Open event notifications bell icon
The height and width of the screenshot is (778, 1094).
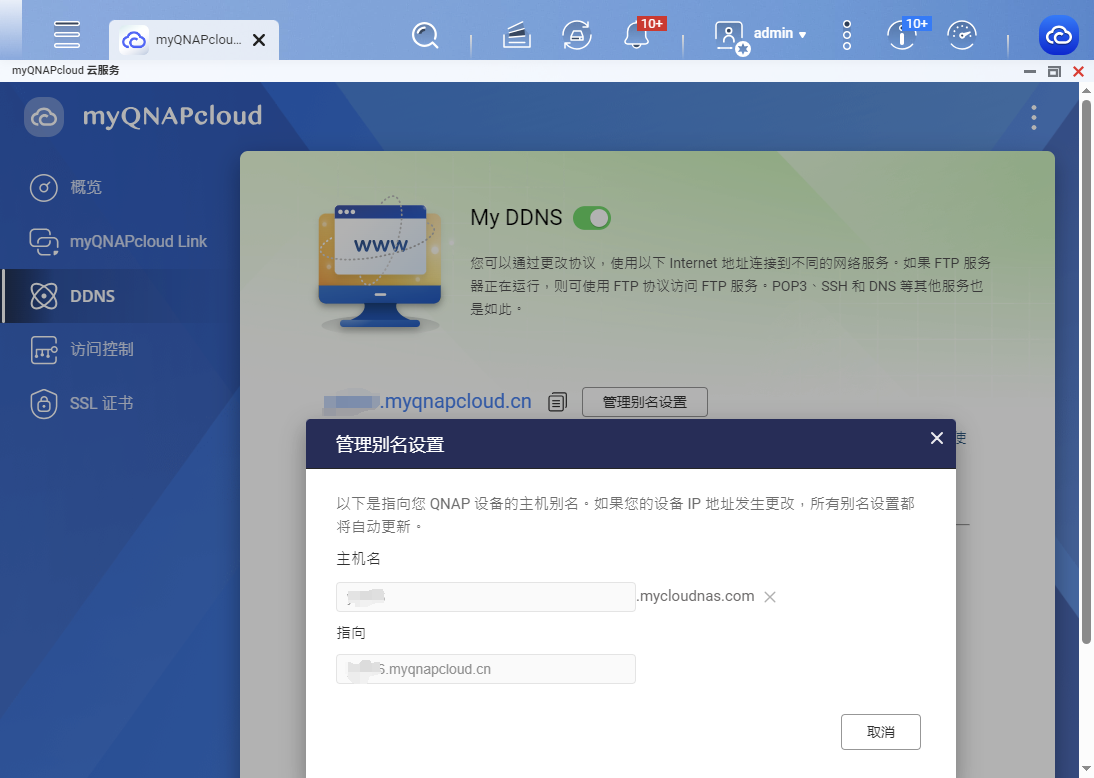[x=637, y=35]
